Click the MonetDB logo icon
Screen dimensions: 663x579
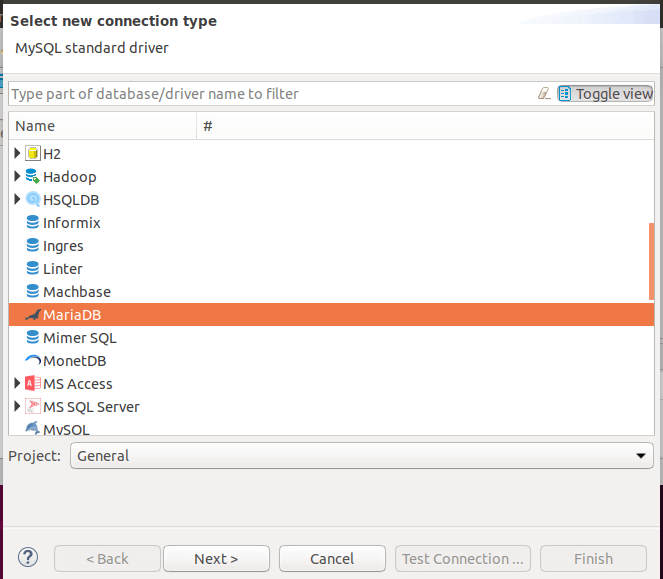tap(33, 361)
